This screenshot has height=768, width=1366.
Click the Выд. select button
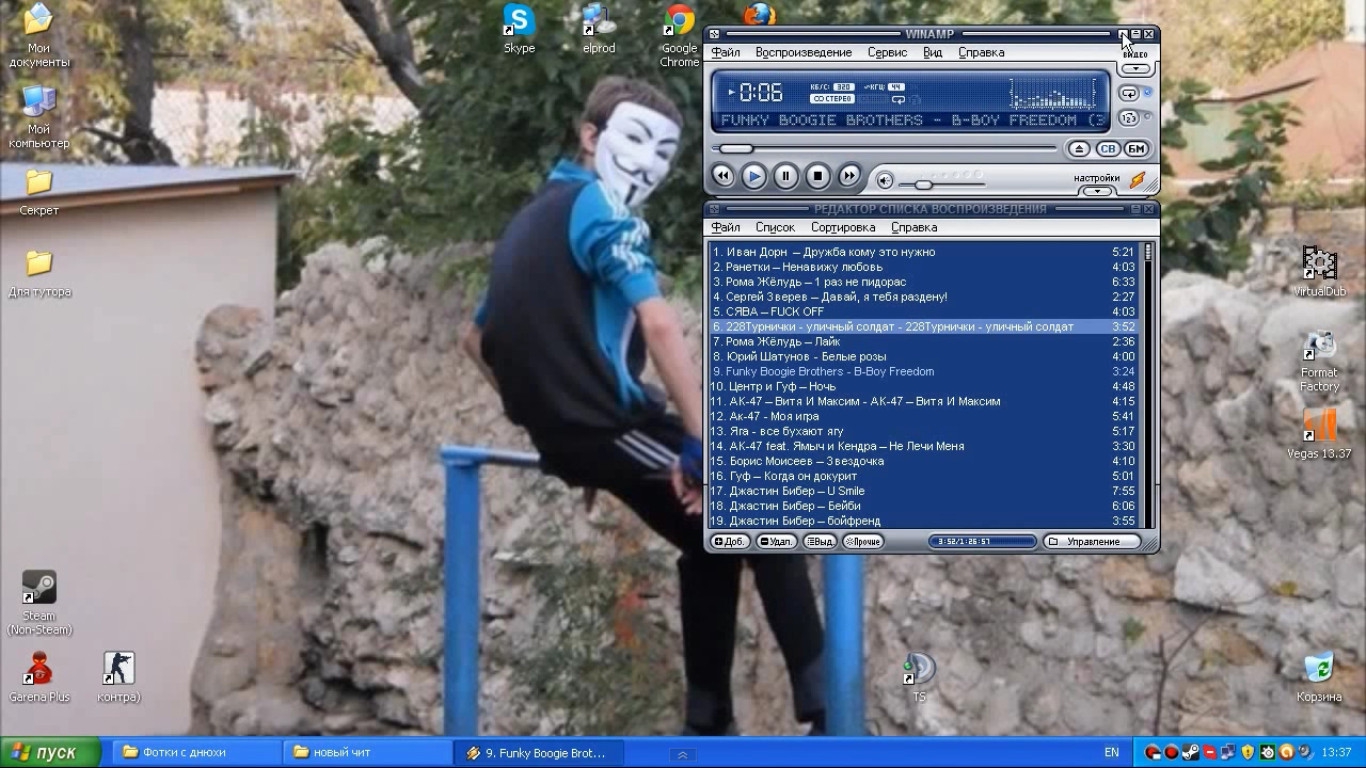click(820, 542)
